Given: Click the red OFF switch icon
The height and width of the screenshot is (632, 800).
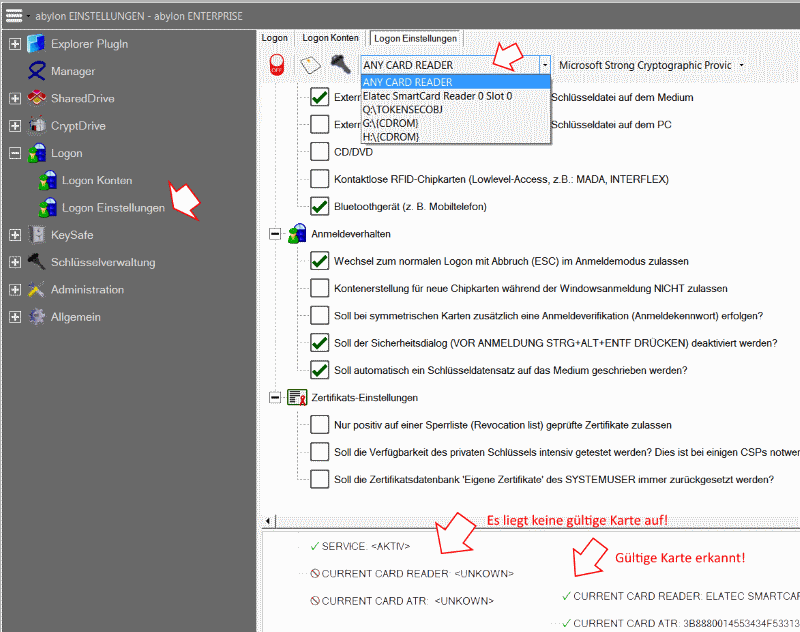Looking at the screenshot, I should [277, 65].
